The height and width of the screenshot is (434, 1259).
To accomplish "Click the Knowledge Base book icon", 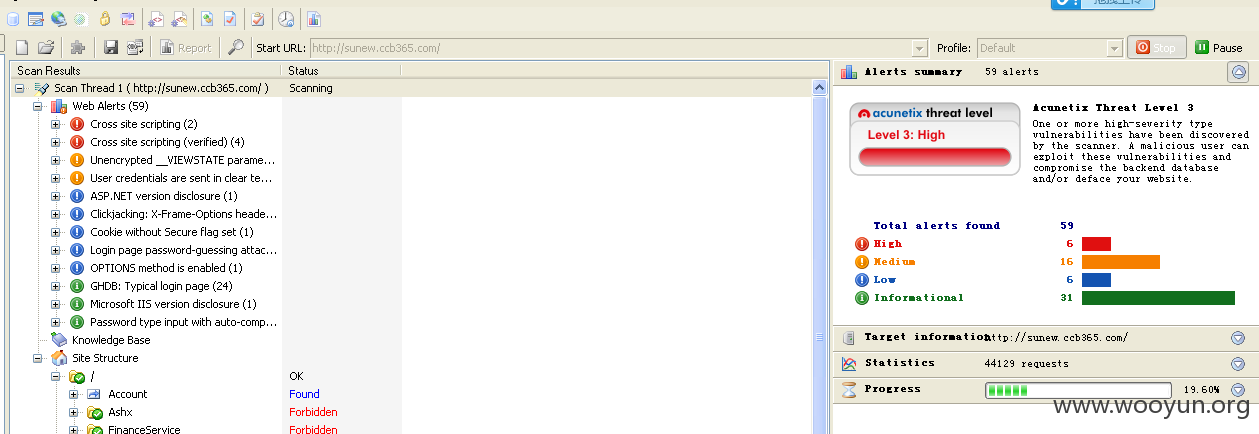I will pos(59,340).
